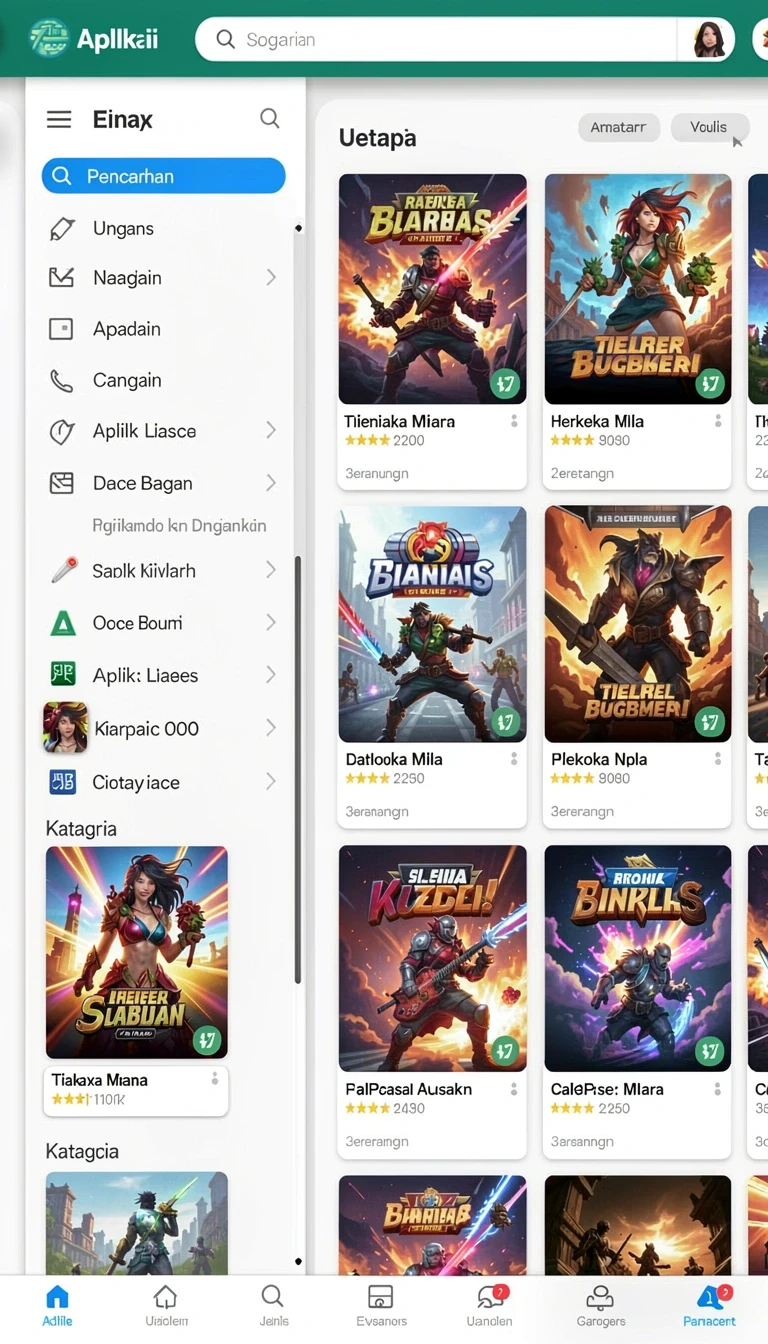
Task: Click the Saplk Kiivlarh pin icon
Action: [x=64, y=571]
